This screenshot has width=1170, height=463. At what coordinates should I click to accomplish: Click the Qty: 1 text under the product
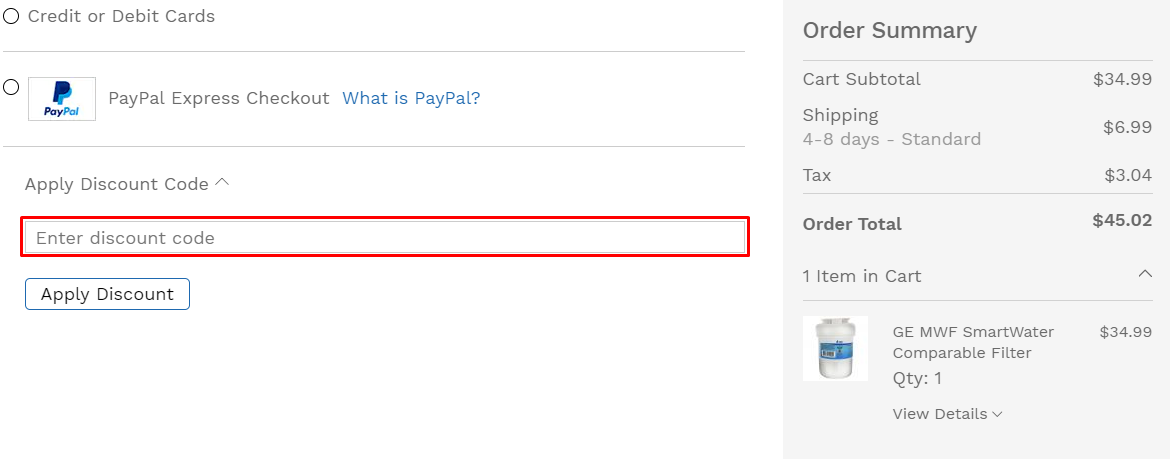[x=917, y=379]
